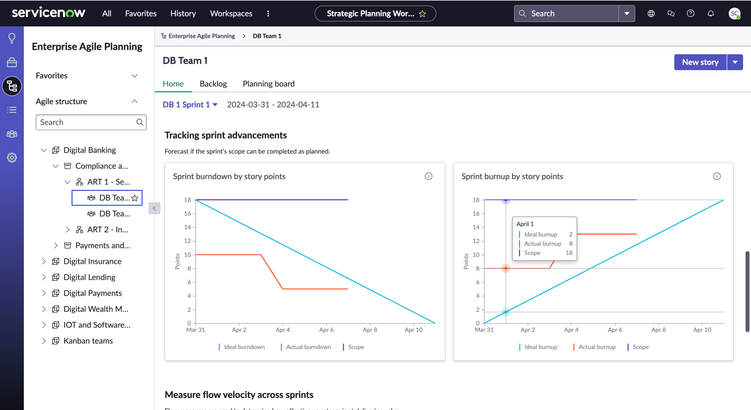751x410 pixels.
Task: Expand the Payments and... node
Action: (x=56, y=245)
